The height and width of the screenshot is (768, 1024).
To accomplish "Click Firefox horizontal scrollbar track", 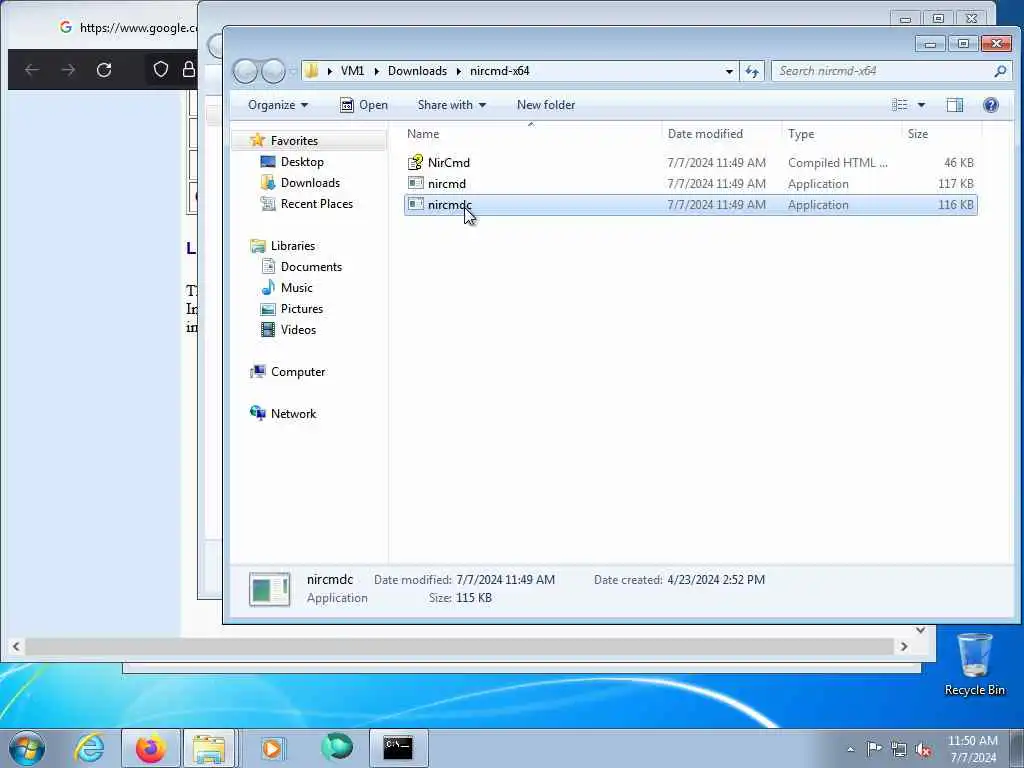I will coord(459,647).
